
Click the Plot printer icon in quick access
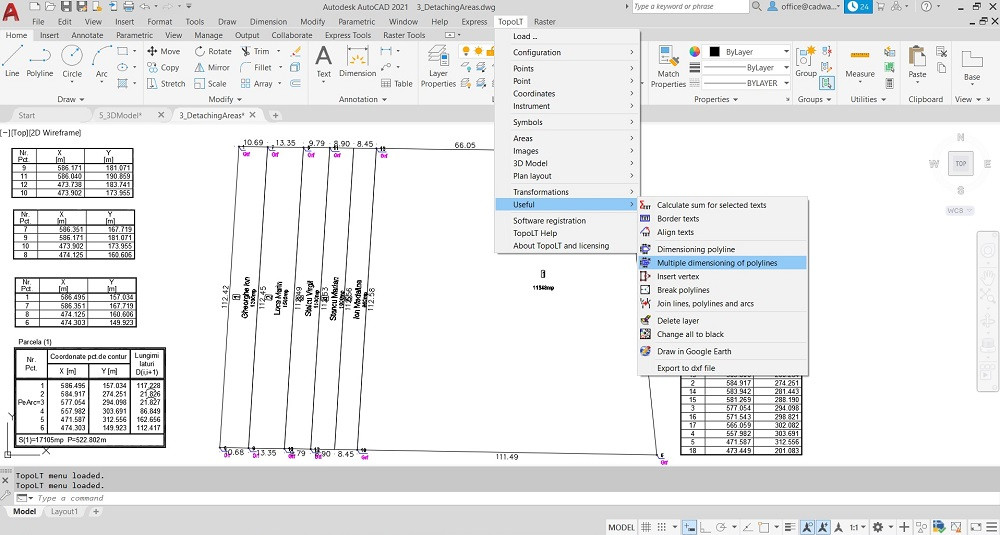coord(128,6)
